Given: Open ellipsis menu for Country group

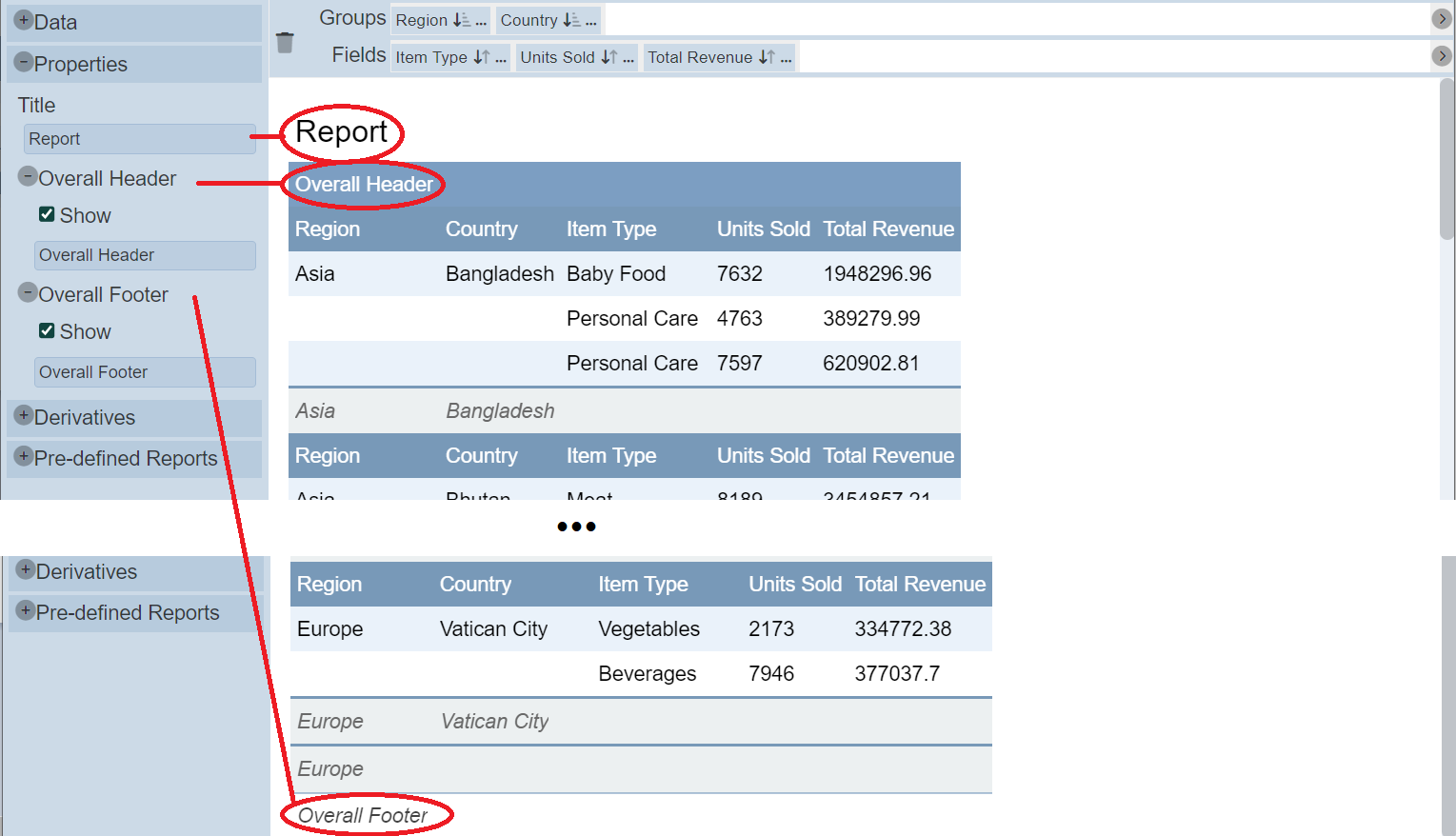Looking at the screenshot, I should click(x=591, y=21).
